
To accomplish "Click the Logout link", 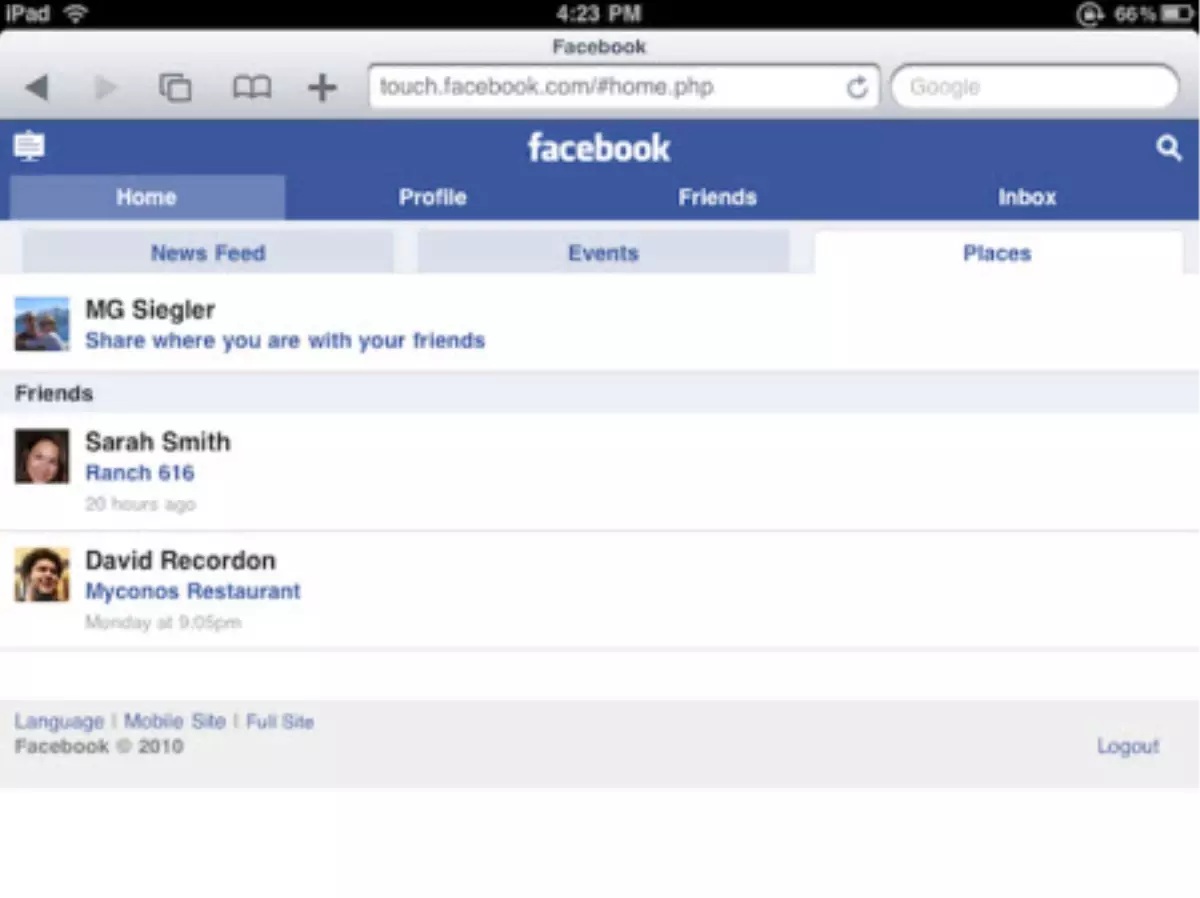I will click(x=1127, y=746).
